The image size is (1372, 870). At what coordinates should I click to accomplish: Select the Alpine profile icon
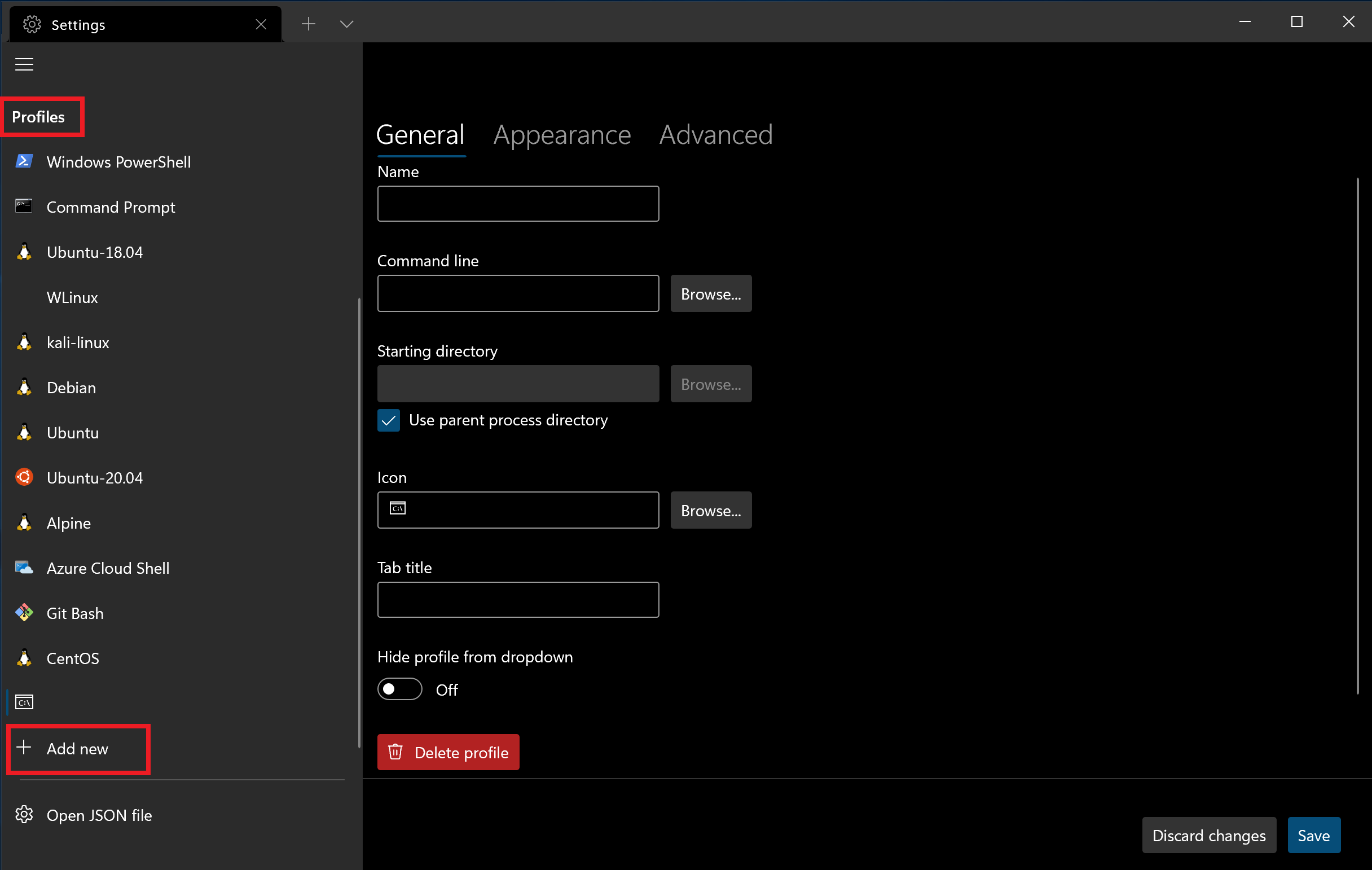24,522
